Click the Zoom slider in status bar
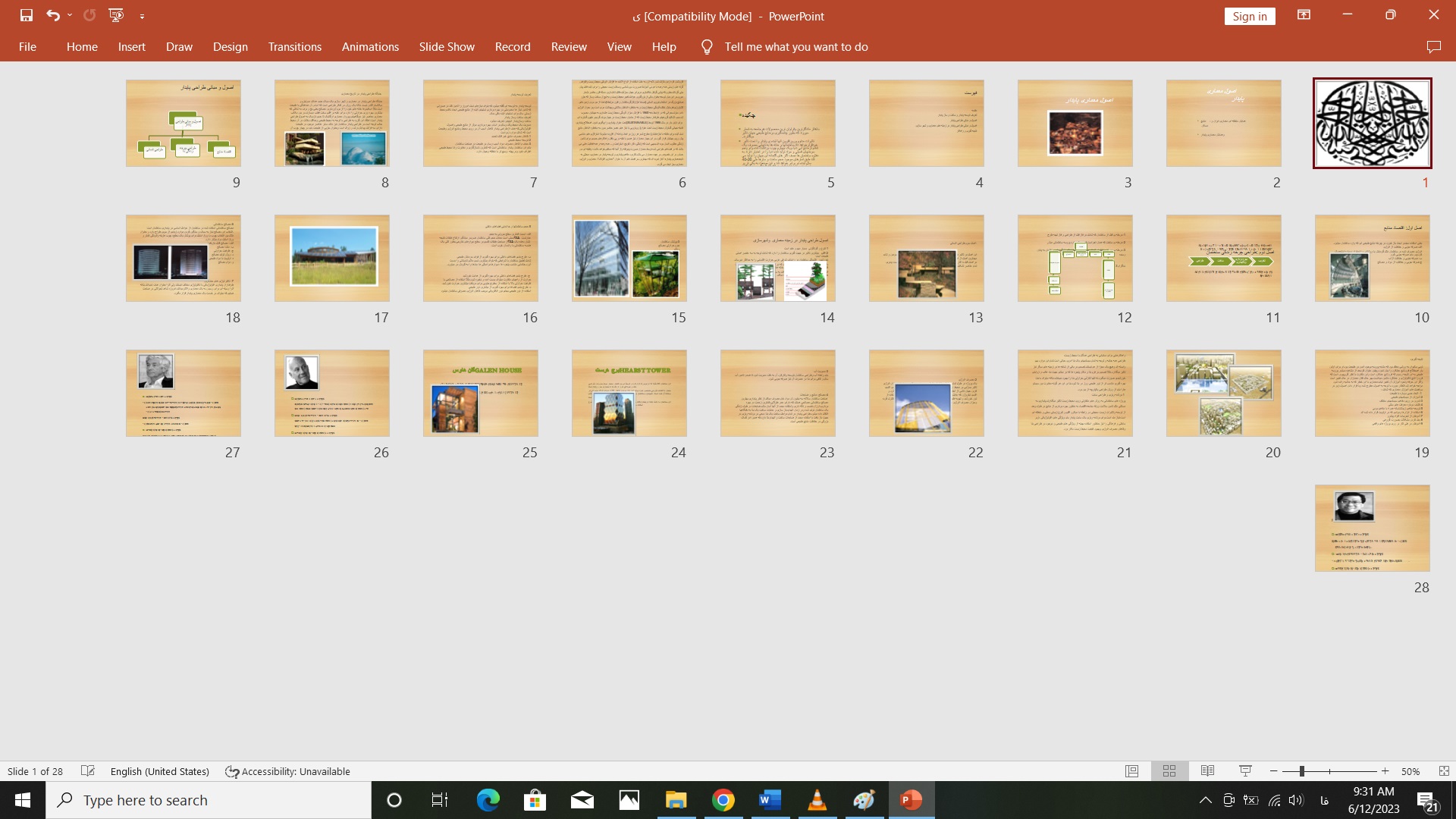Viewport: 1456px width, 819px height. click(x=1332, y=770)
